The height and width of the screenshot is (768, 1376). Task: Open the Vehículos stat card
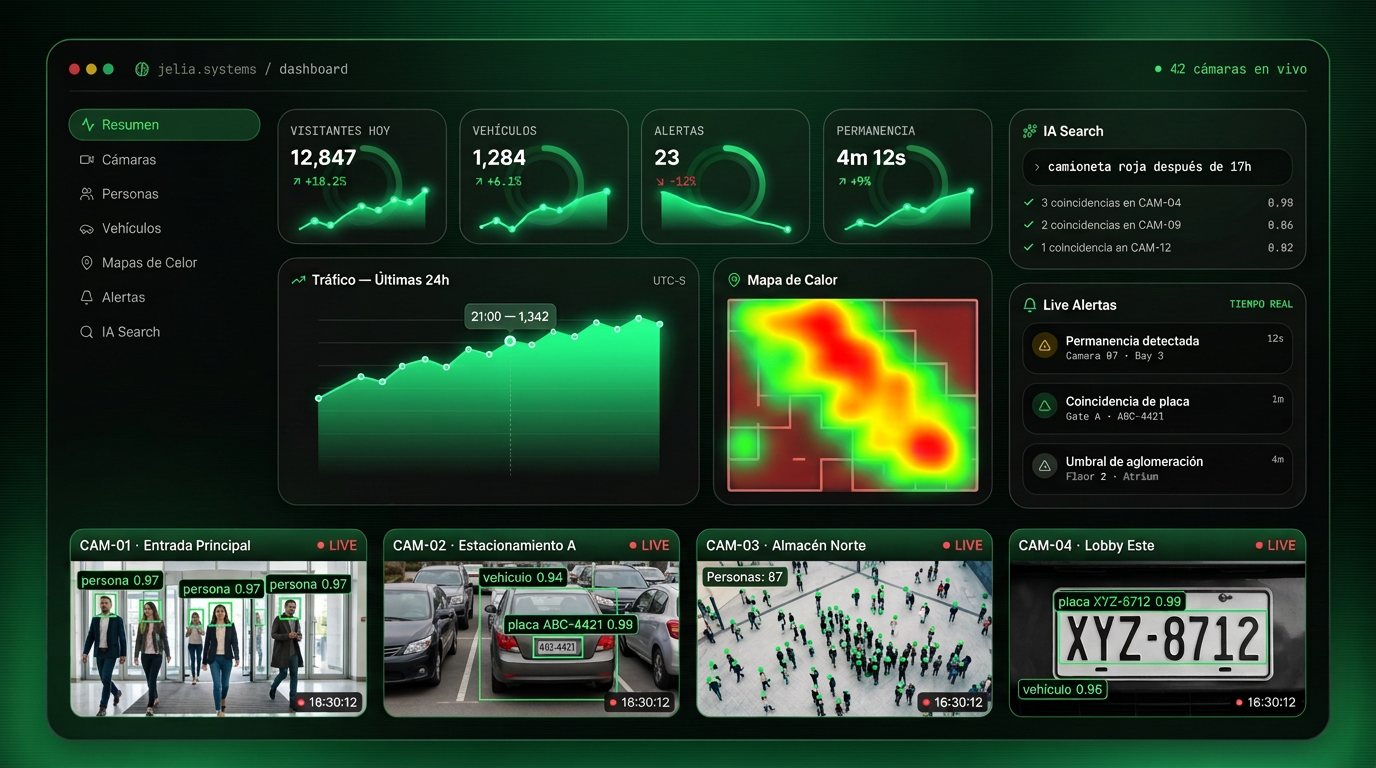544,176
